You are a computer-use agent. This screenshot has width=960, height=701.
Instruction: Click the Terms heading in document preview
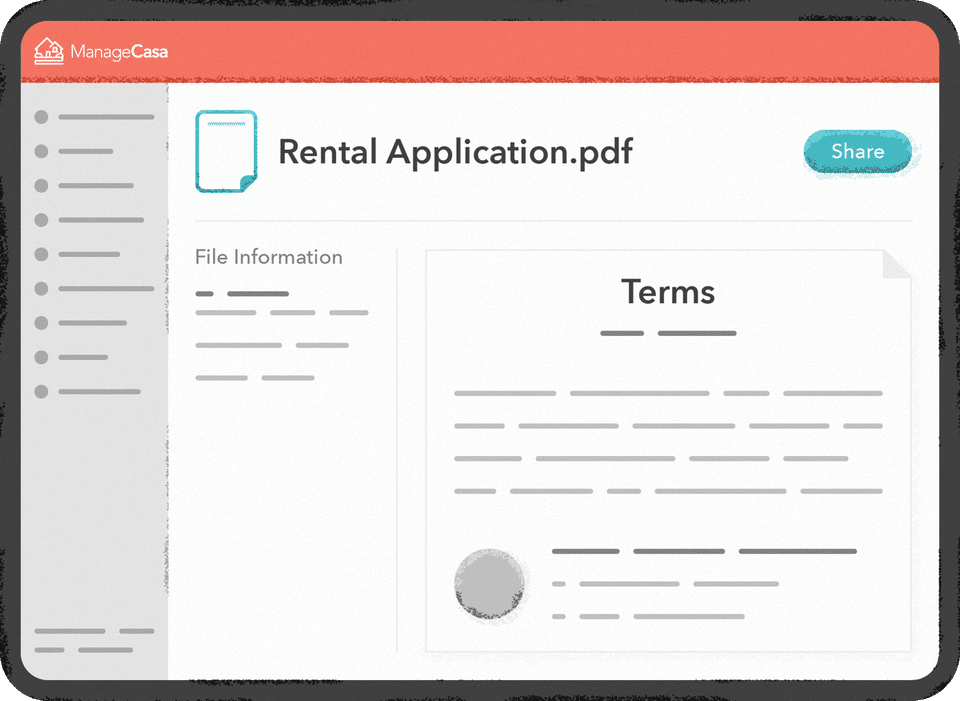point(668,291)
